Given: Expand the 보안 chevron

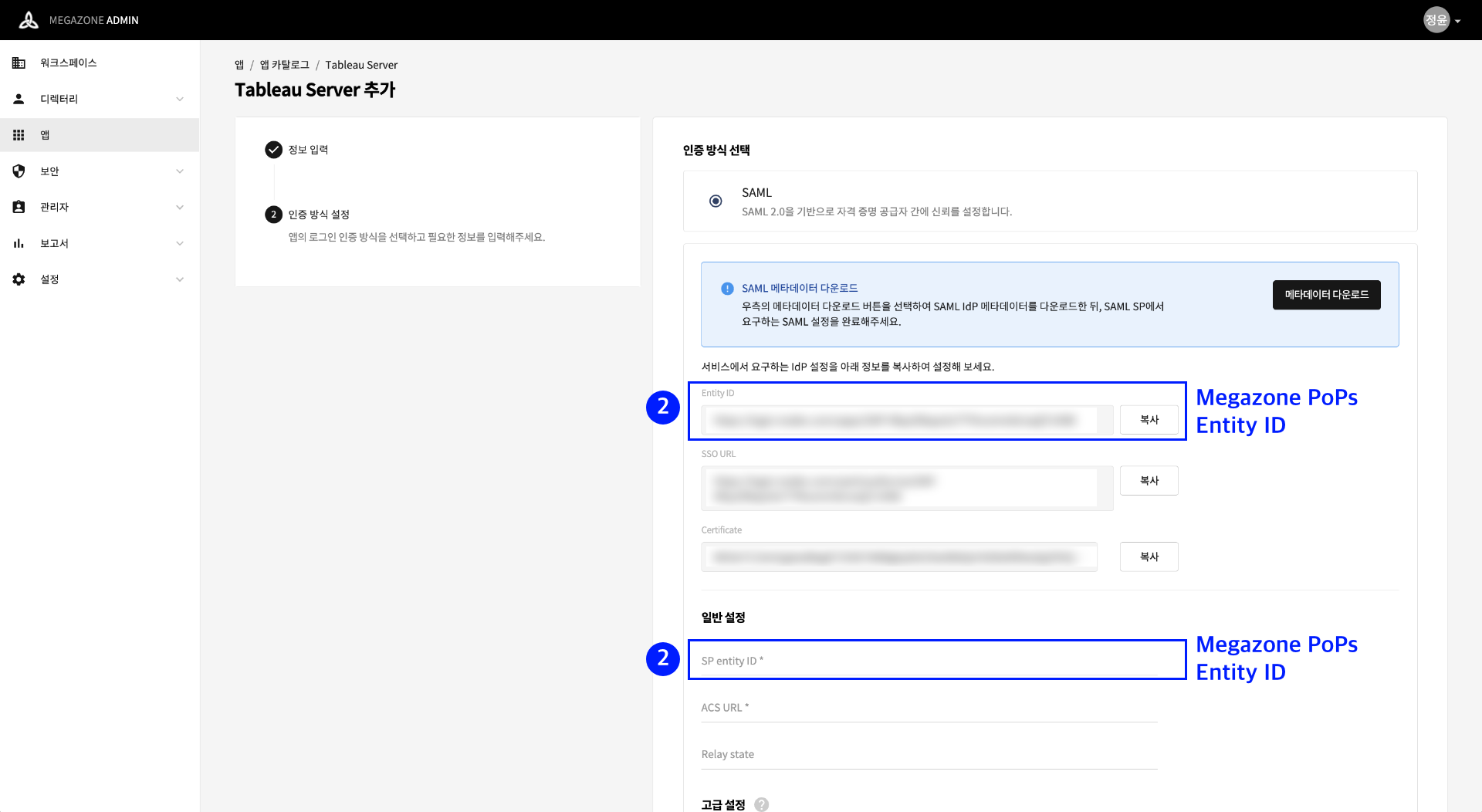Looking at the screenshot, I should pos(180,171).
